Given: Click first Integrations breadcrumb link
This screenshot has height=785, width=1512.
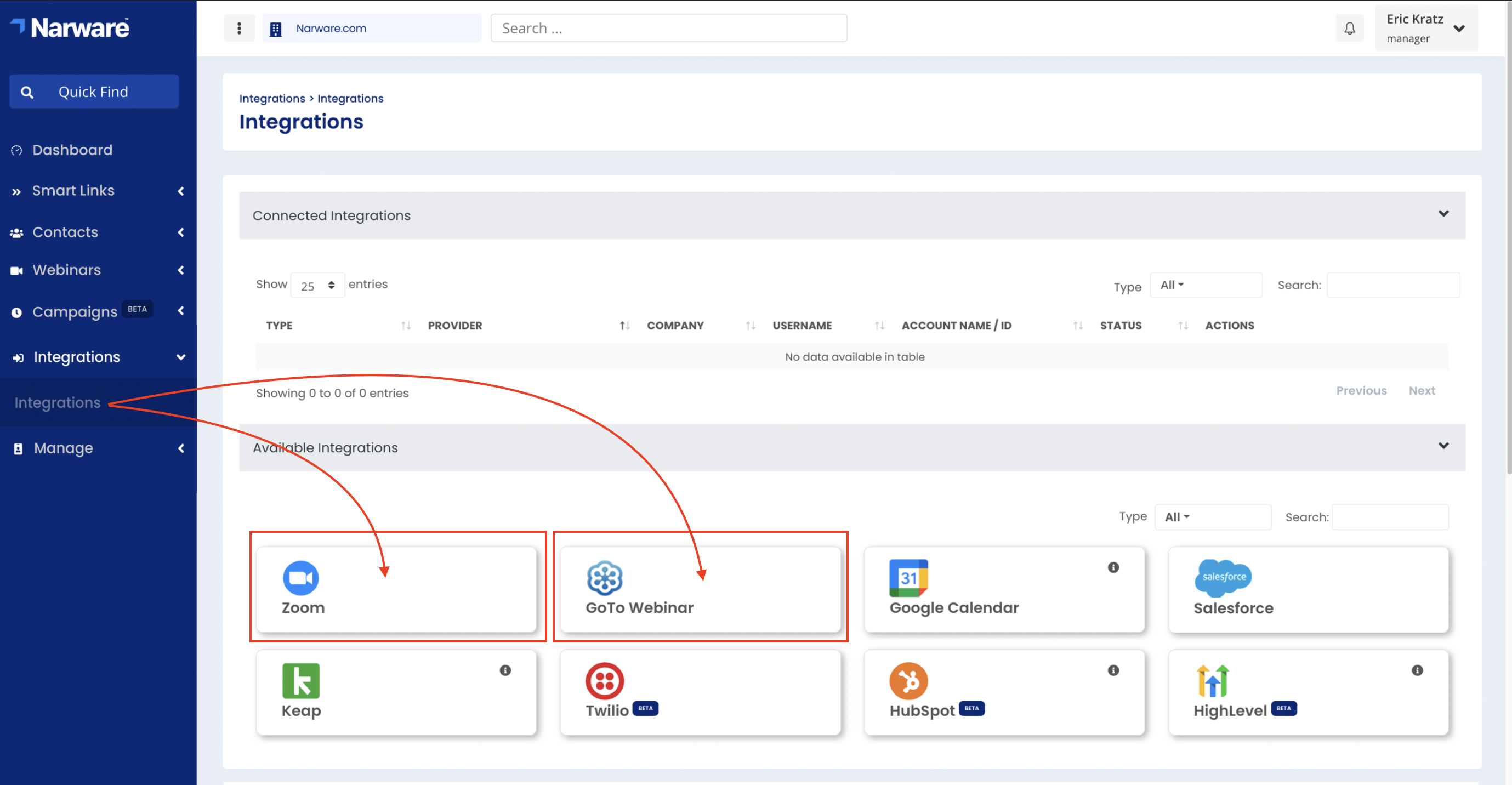Looking at the screenshot, I should point(272,99).
